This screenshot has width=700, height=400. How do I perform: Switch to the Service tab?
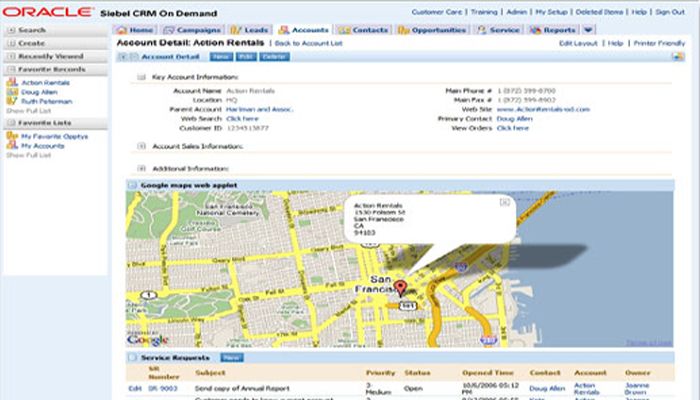(x=499, y=30)
